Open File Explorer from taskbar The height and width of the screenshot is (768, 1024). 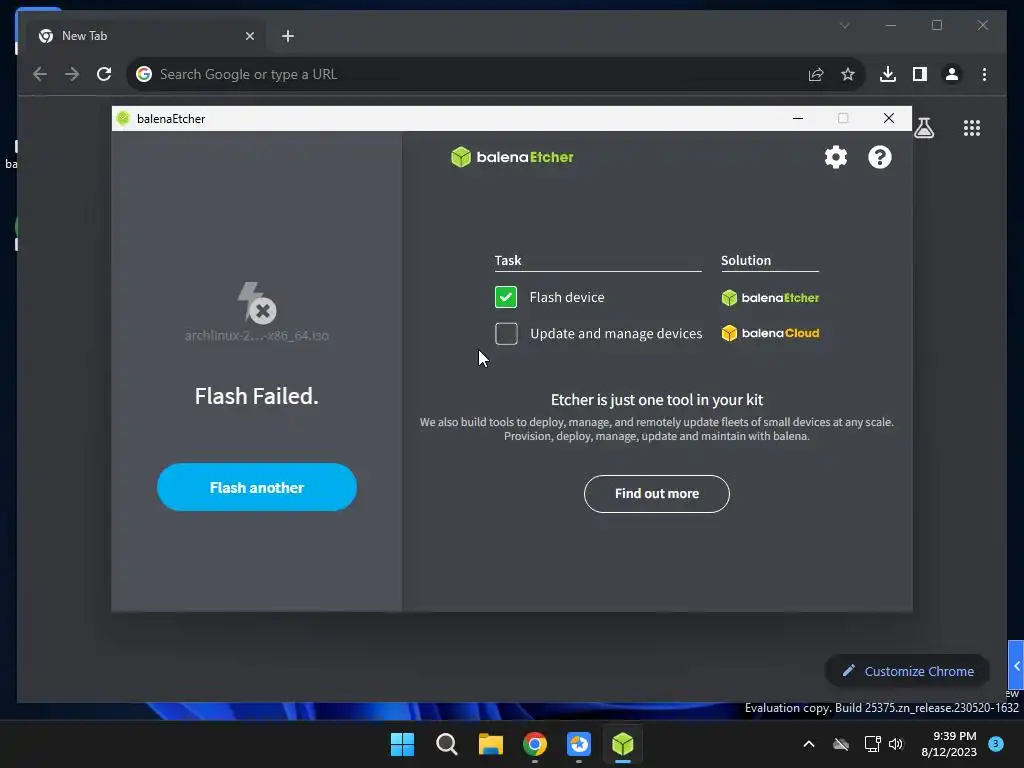490,744
